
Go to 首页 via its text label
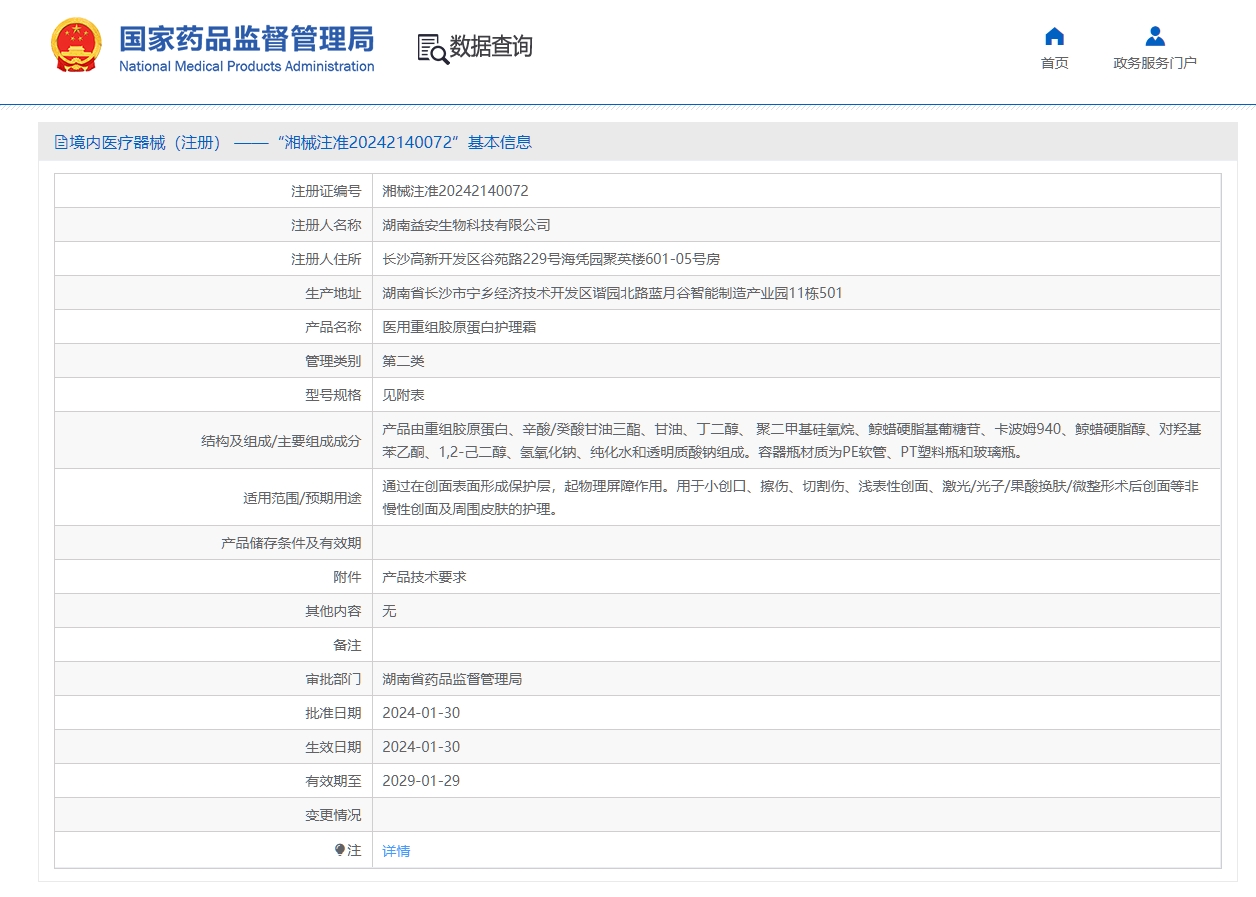[1054, 63]
